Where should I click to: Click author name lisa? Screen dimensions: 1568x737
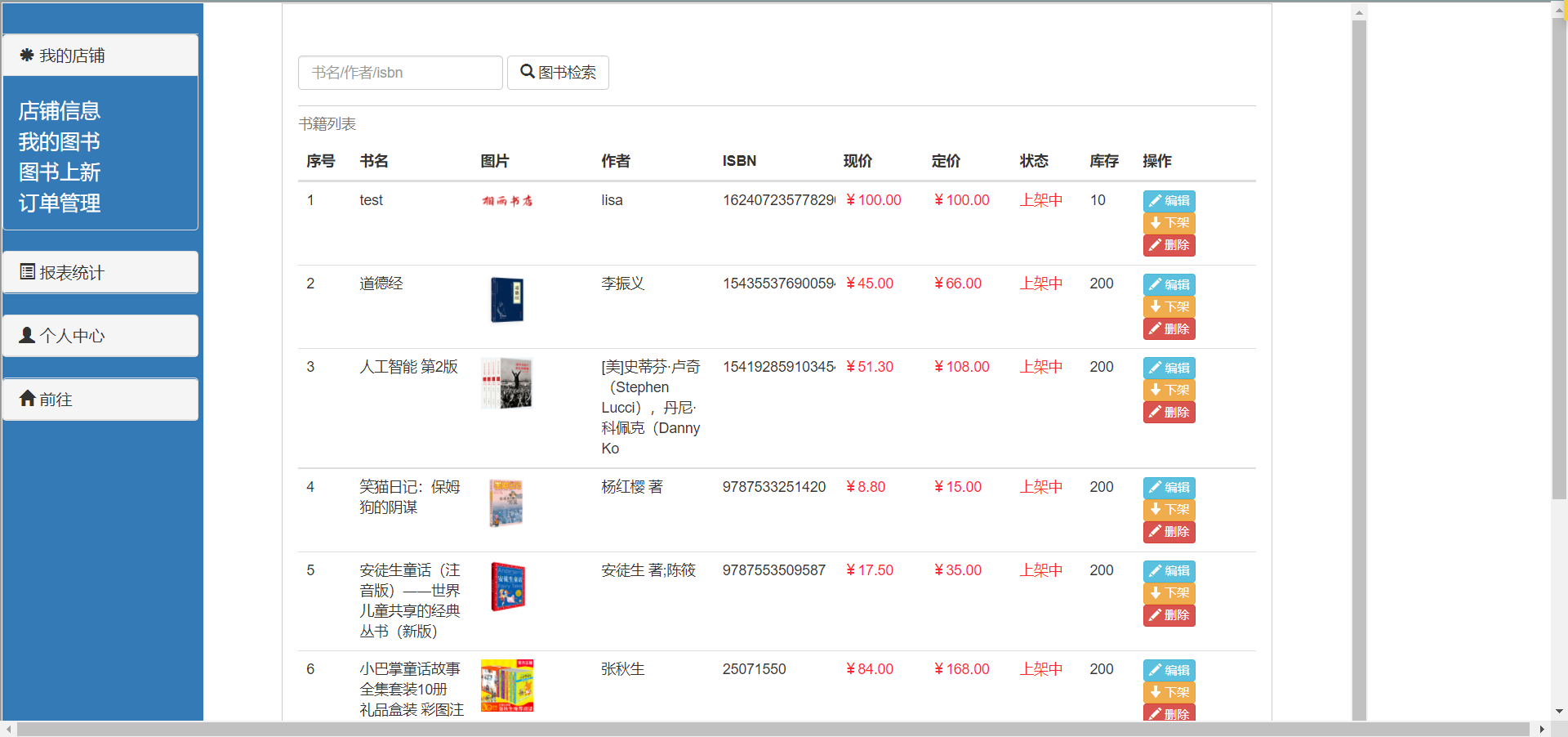612,200
